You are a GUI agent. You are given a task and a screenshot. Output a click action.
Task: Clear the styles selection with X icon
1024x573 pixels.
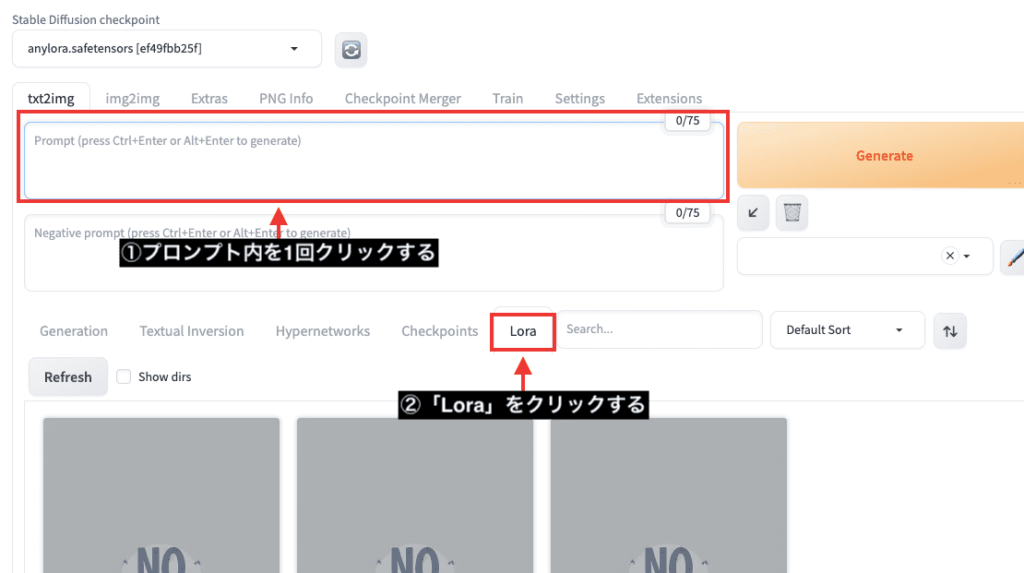pos(950,255)
